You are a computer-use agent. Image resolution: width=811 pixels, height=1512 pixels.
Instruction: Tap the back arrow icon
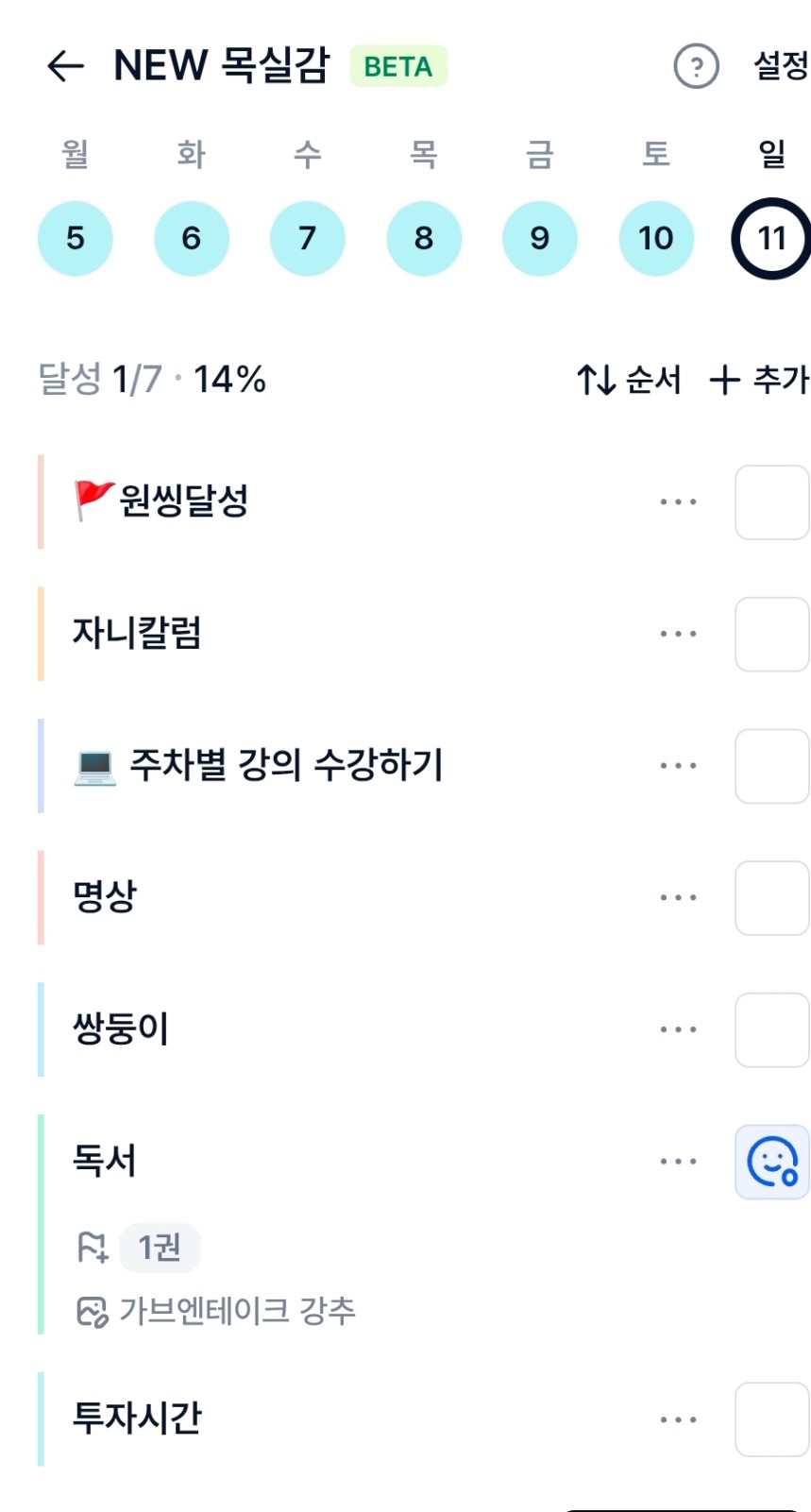(x=65, y=65)
